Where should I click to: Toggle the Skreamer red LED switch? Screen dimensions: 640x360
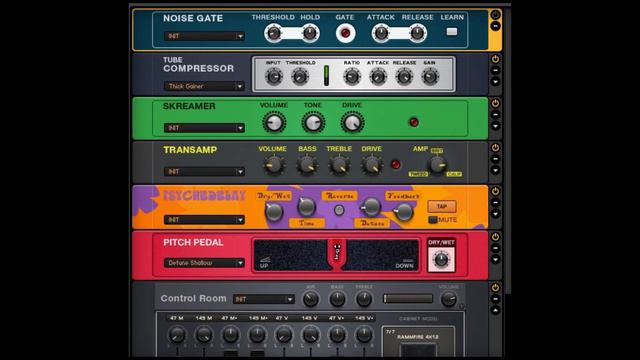[413, 122]
